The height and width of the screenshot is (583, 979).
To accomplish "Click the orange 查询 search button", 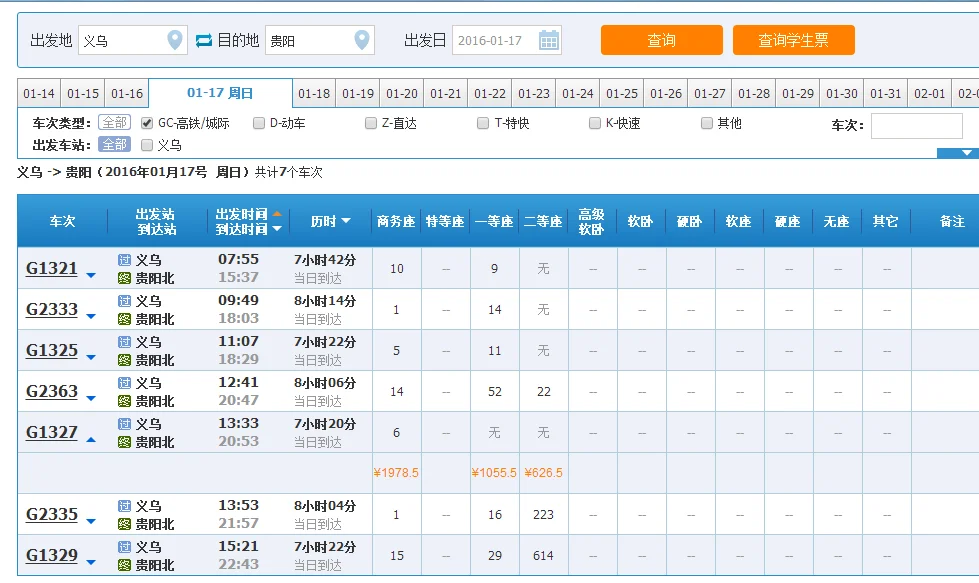I will [x=661, y=41].
